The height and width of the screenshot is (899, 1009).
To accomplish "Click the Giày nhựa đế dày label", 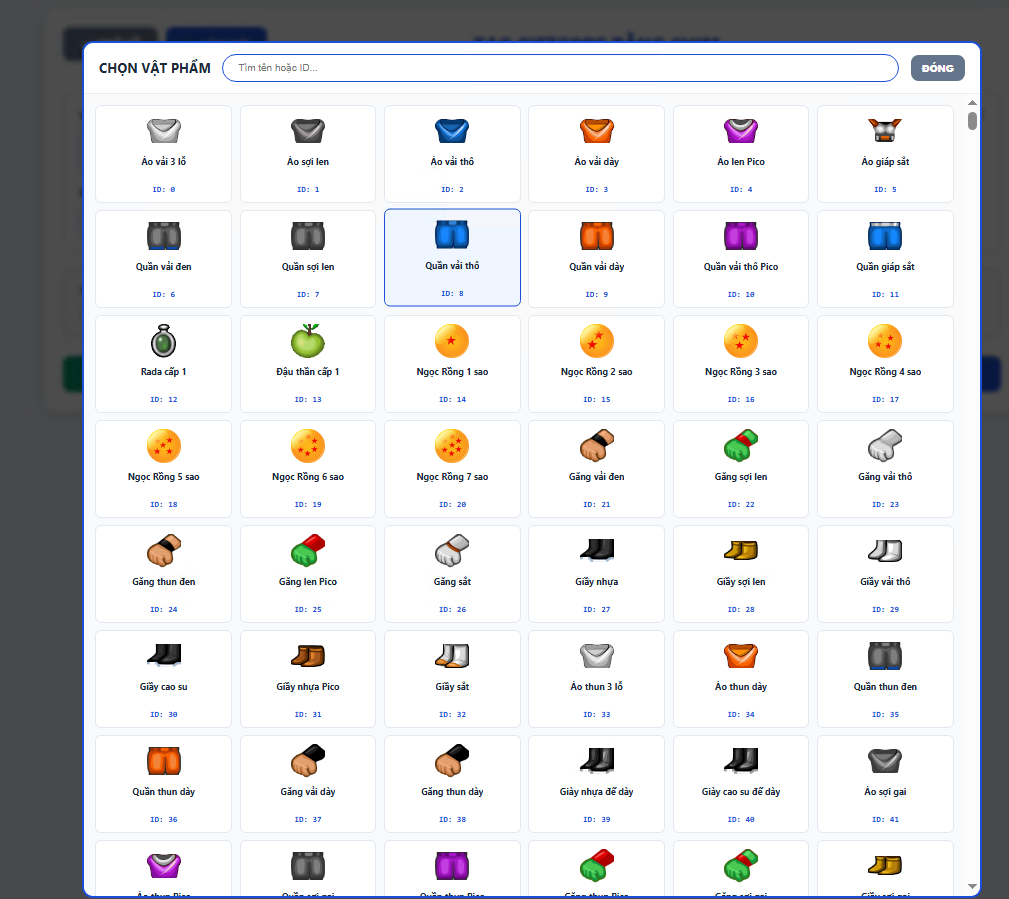I will coord(597,792).
